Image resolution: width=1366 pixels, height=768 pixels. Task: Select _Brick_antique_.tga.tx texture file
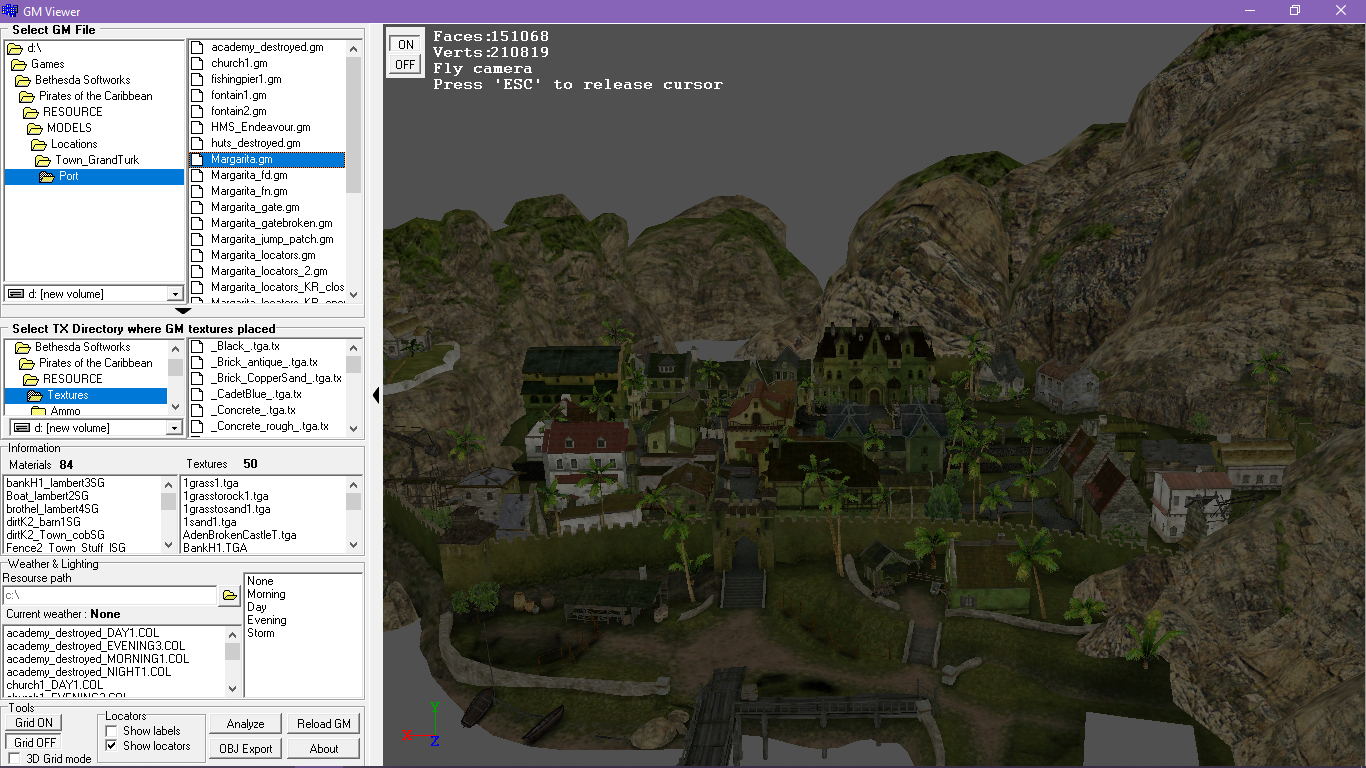[265, 362]
